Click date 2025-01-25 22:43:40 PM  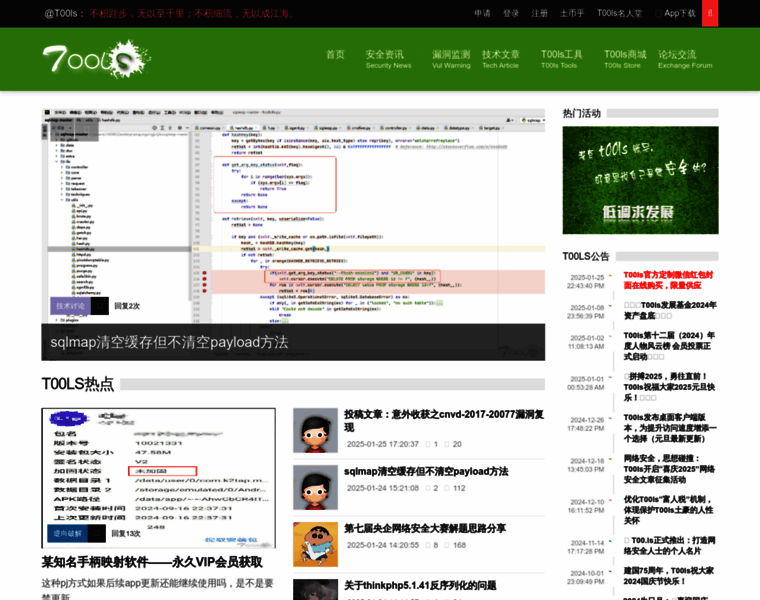[x=586, y=282]
